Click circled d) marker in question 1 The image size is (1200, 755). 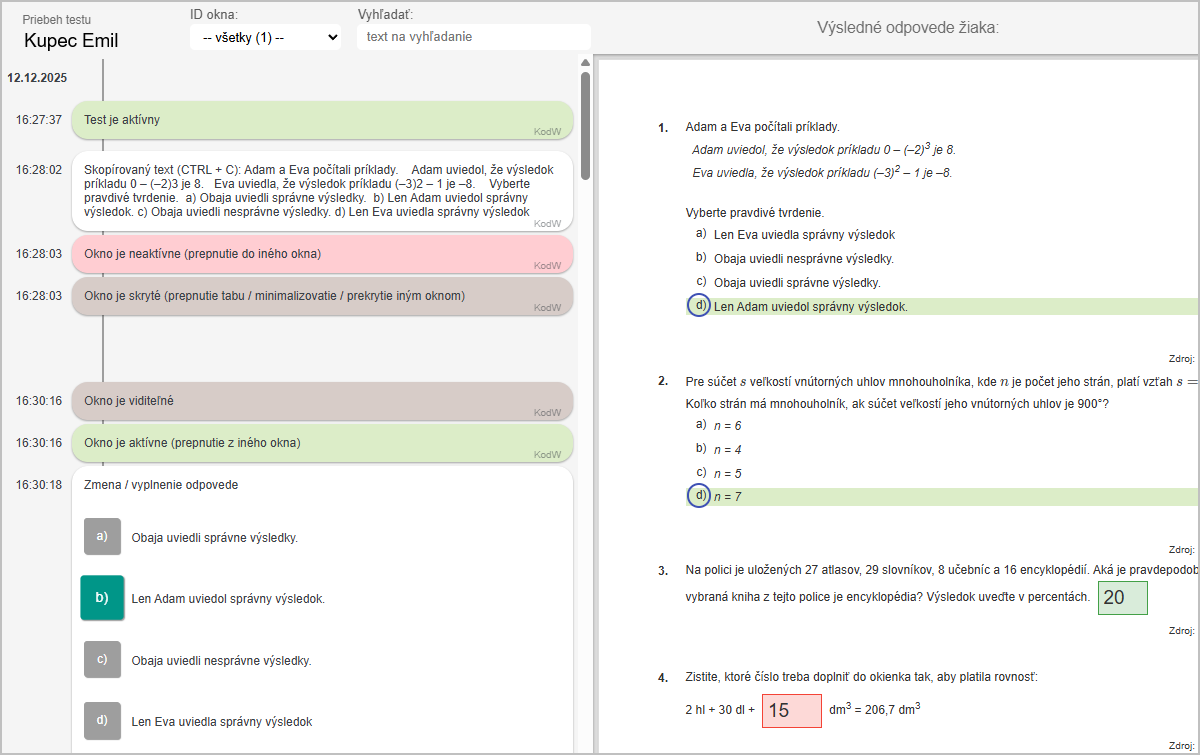coord(700,306)
